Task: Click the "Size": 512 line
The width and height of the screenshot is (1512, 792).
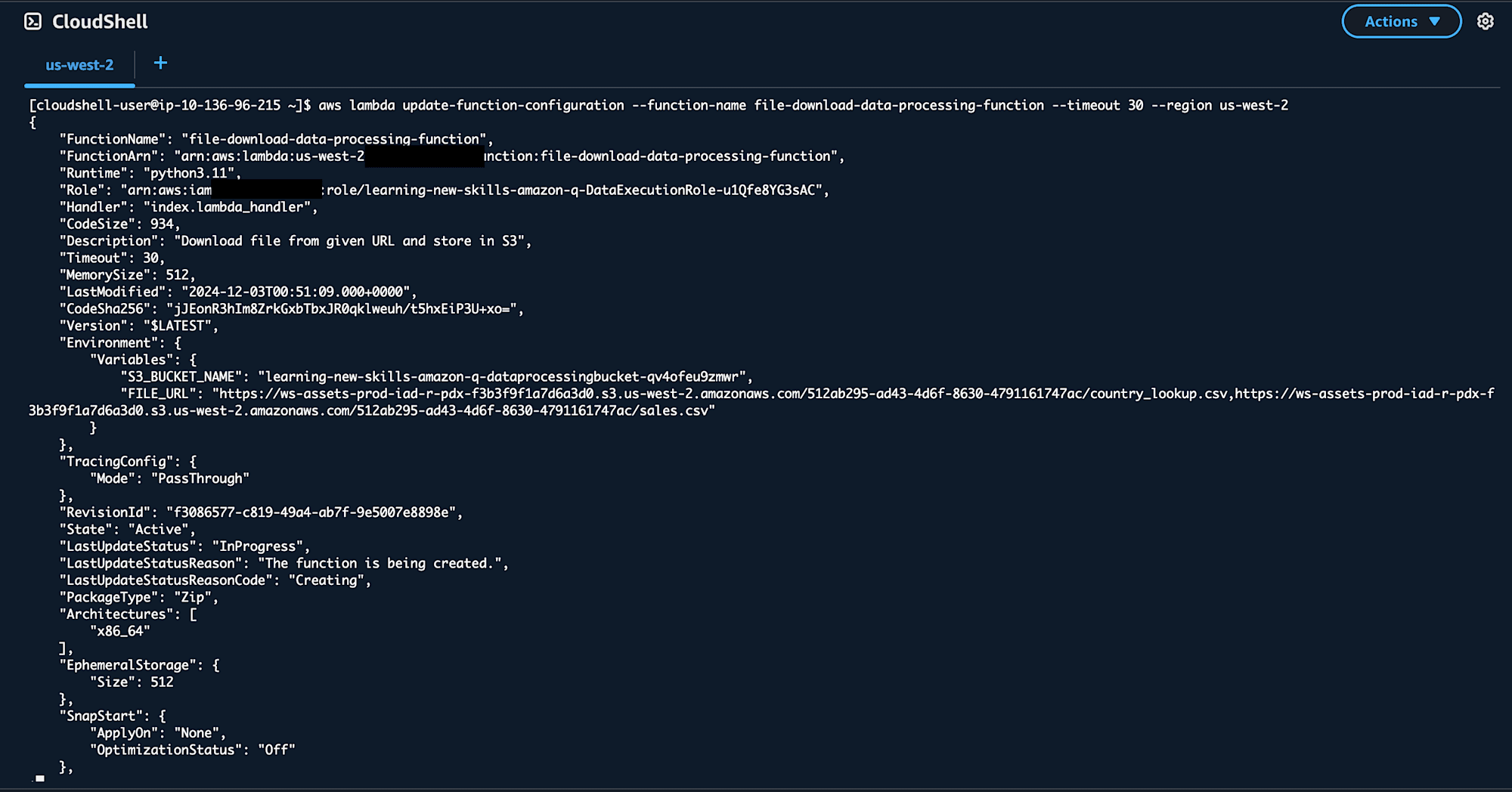Action: point(132,682)
